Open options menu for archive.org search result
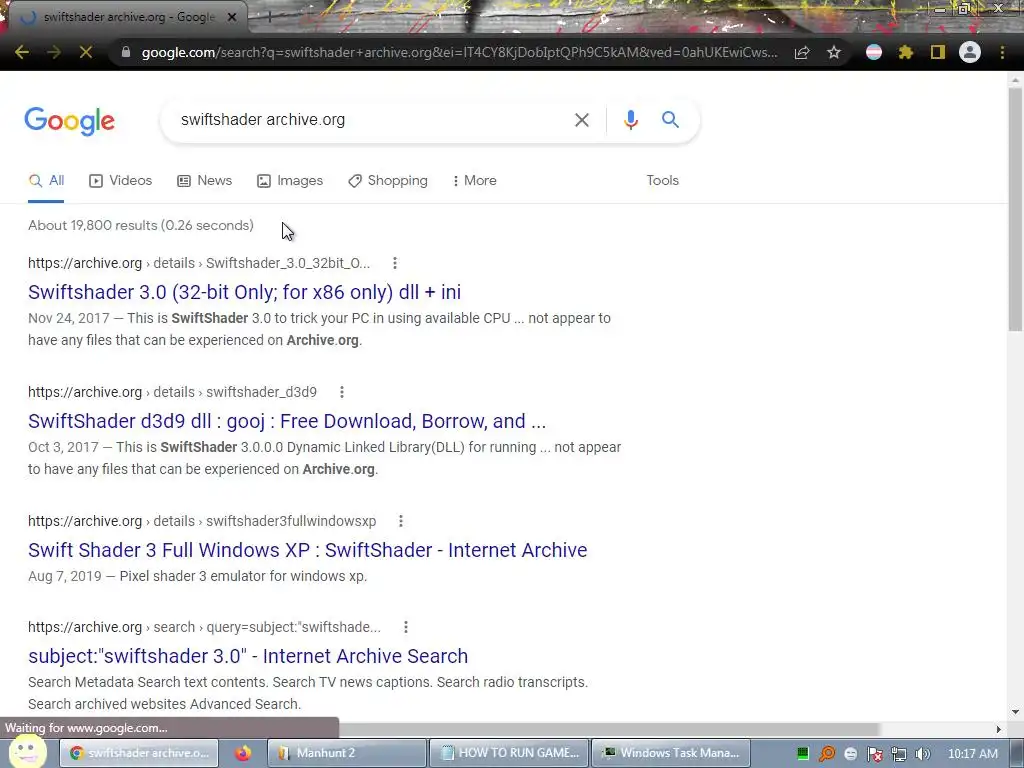This screenshot has width=1024, height=768. coord(406,627)
